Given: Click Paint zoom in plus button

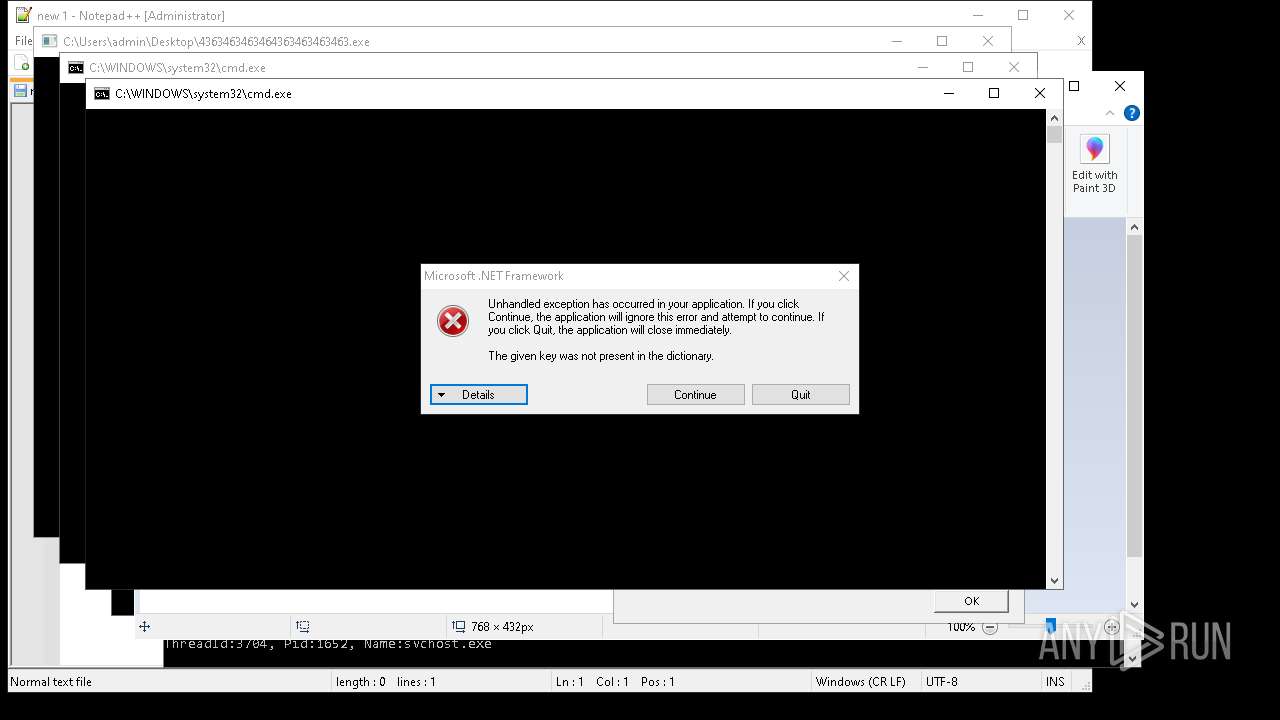Looking at the screenshot, I should click(x=1112, y=627).
